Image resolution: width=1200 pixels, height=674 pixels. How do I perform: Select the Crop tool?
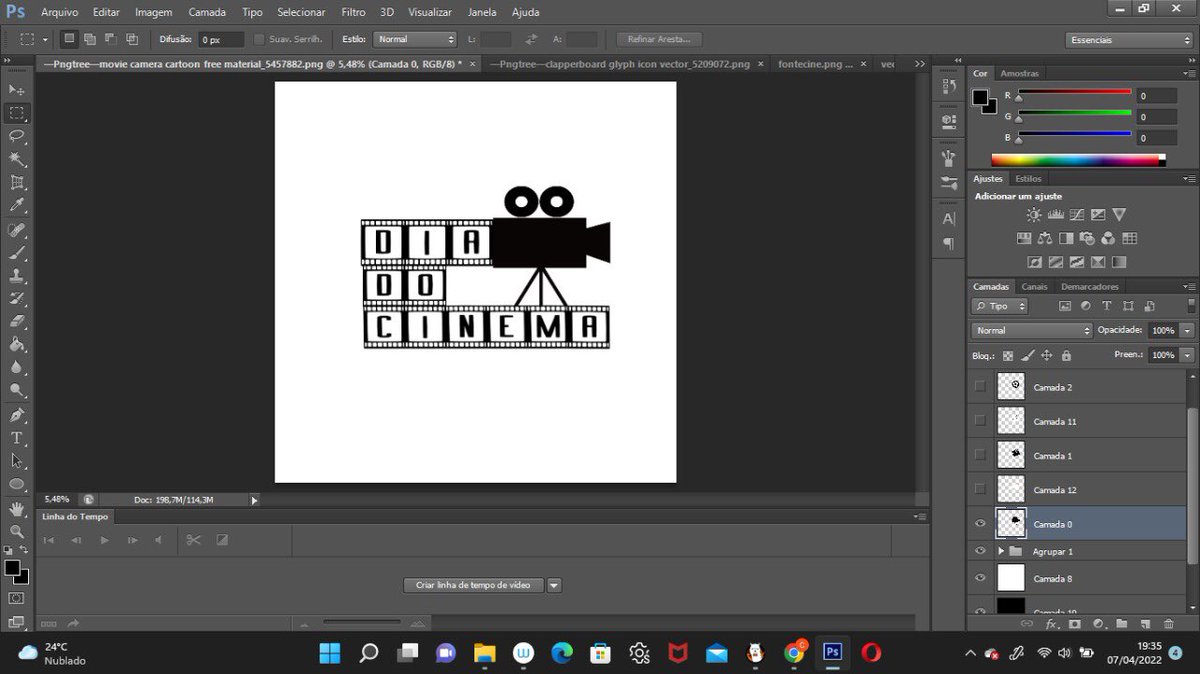pyautogui.click(x=17, y=183)
